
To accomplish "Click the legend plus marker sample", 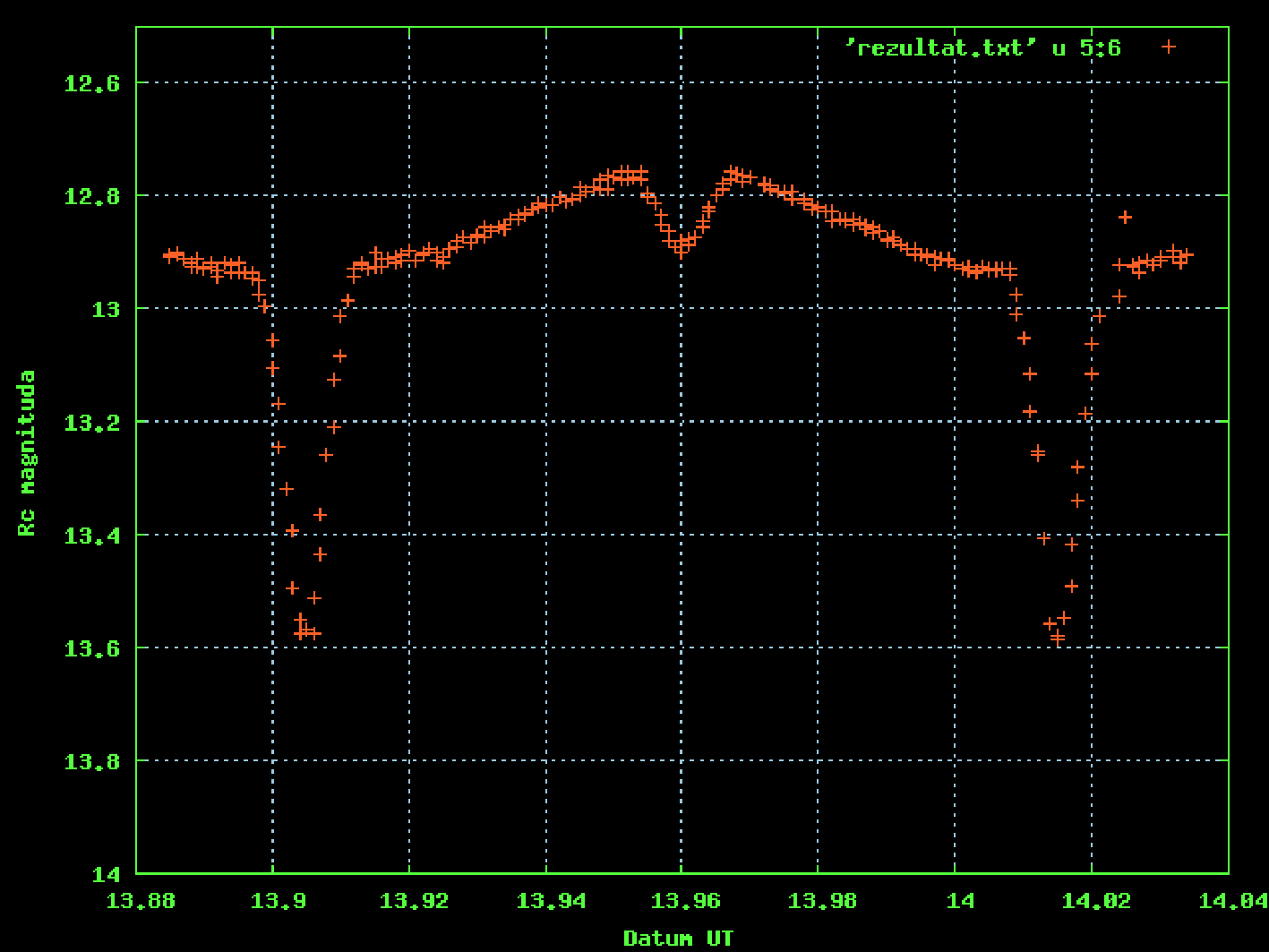I will [1168, 47].
